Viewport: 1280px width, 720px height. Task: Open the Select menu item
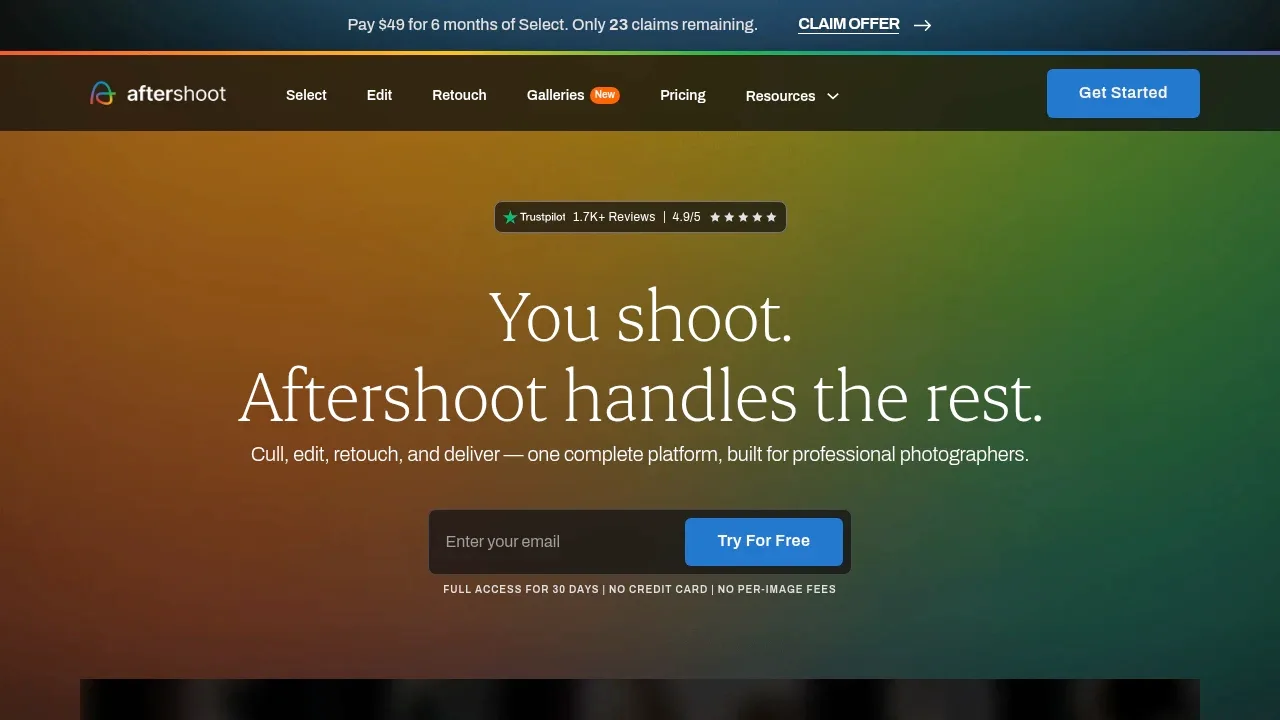click(x=306, y=95)
